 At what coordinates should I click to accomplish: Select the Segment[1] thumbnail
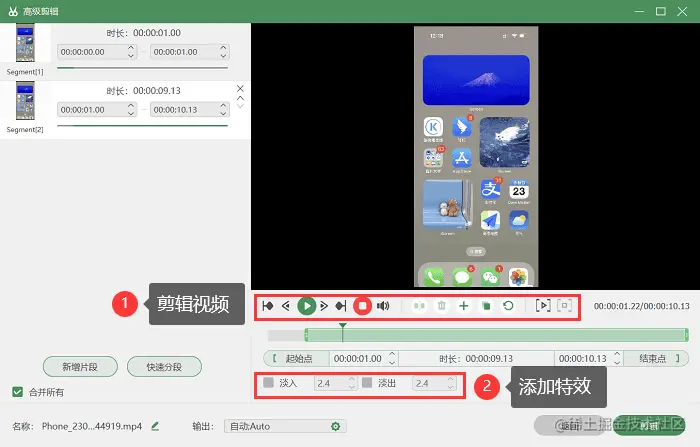pos(25,43)
